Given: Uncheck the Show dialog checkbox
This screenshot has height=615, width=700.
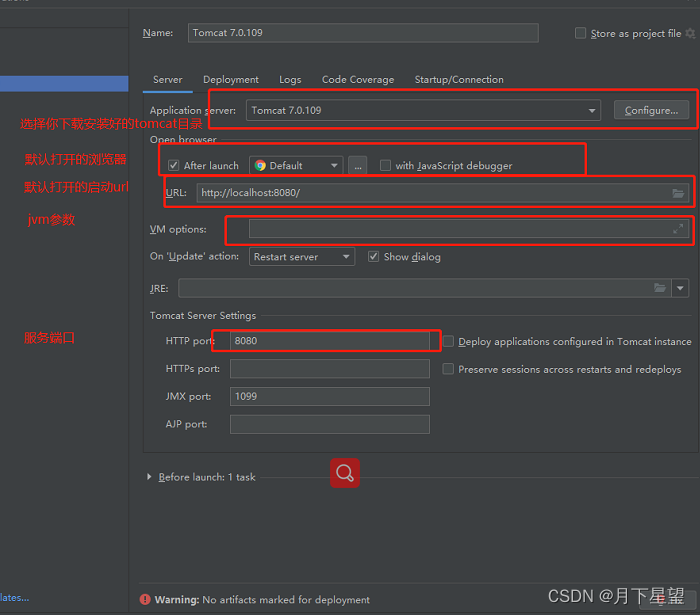Looking at the screenshot, I should click(x=373, y=257).
